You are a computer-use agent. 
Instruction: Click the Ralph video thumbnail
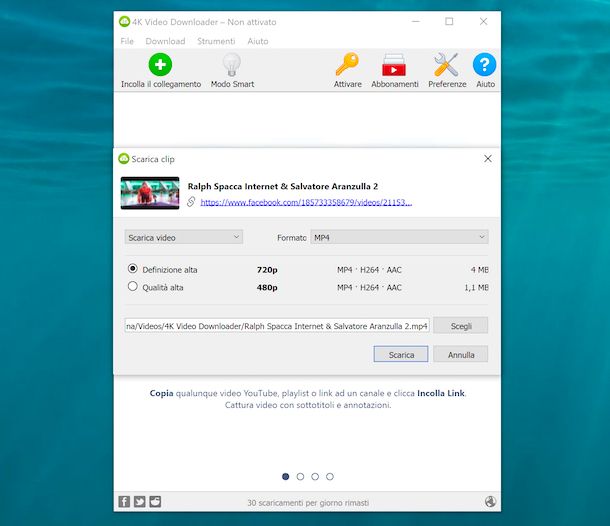click(150, 193)
